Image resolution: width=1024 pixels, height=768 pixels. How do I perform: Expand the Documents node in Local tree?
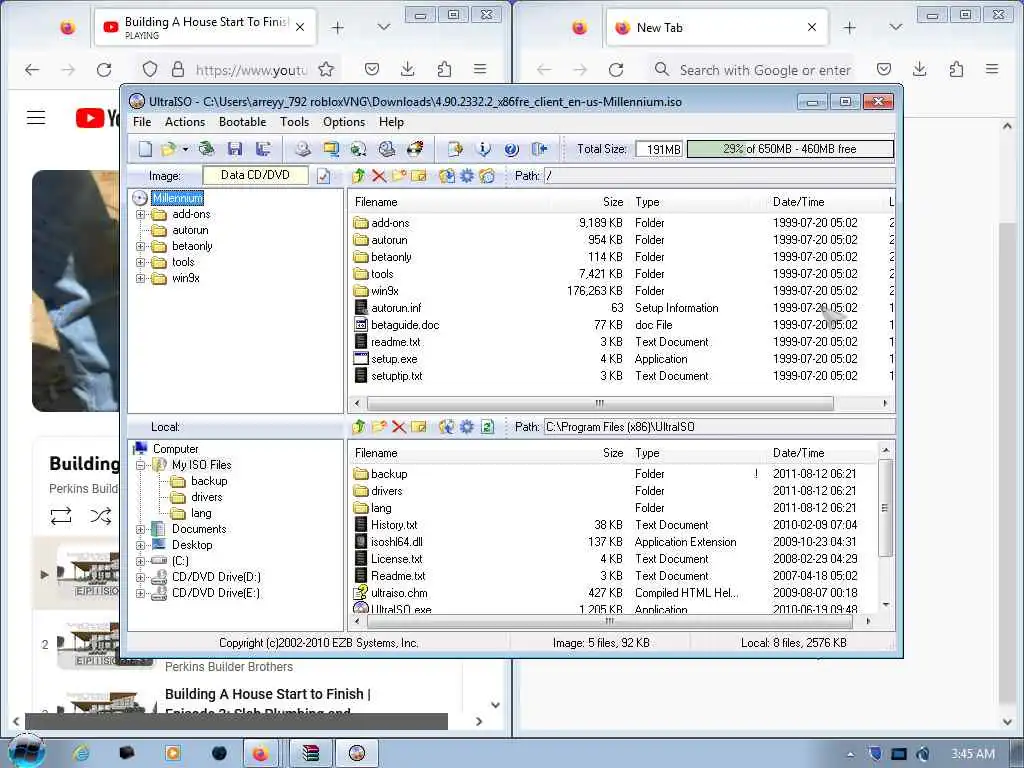pos(140,529)
